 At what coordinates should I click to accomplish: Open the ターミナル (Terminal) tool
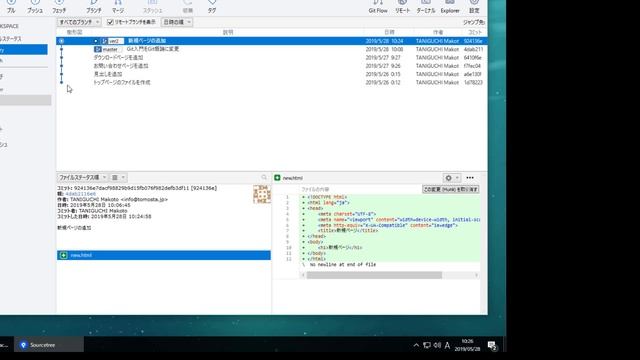pos(426,7)
